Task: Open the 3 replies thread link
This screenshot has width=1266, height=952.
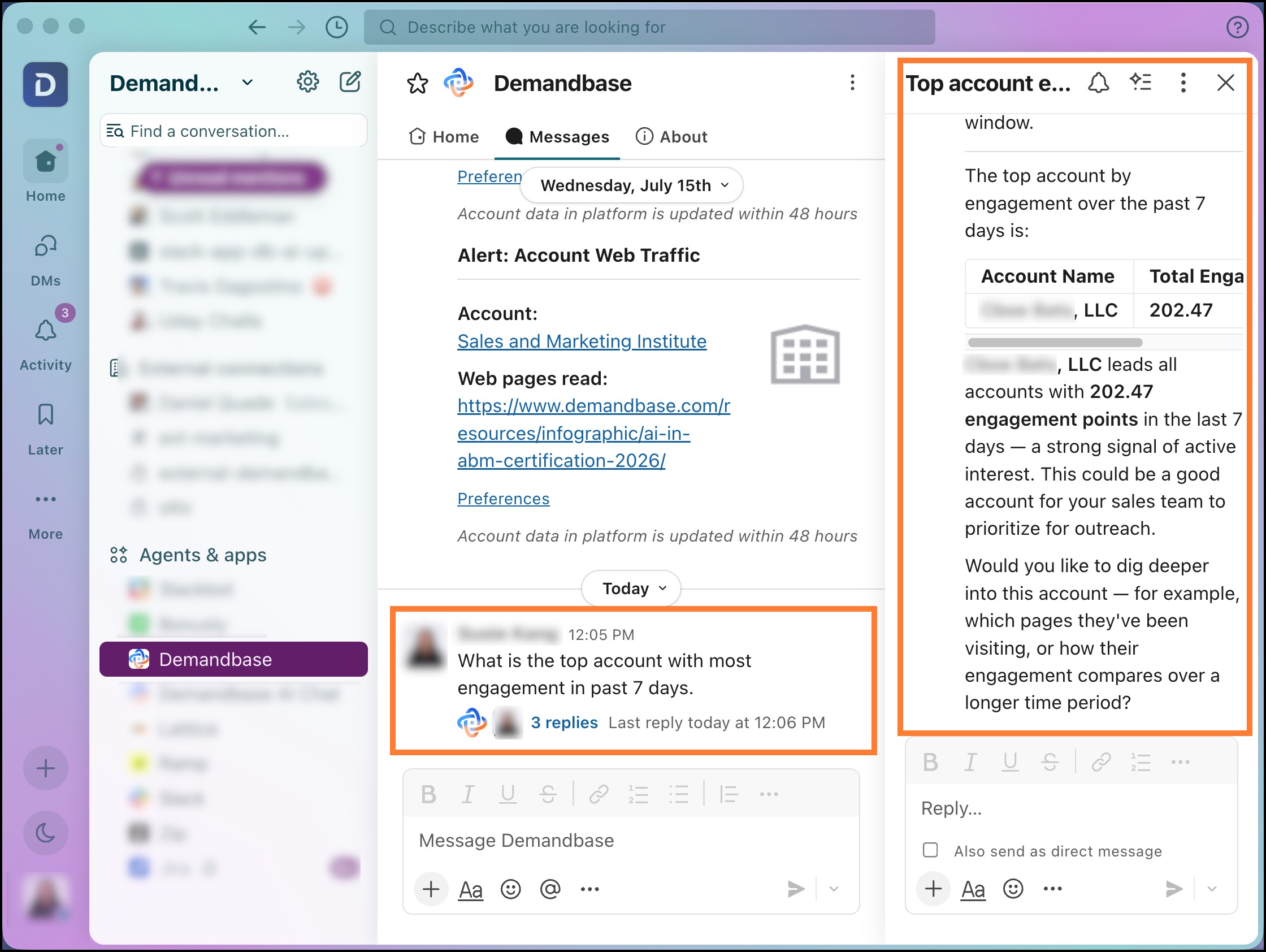Action: click(x=564, y=722)
